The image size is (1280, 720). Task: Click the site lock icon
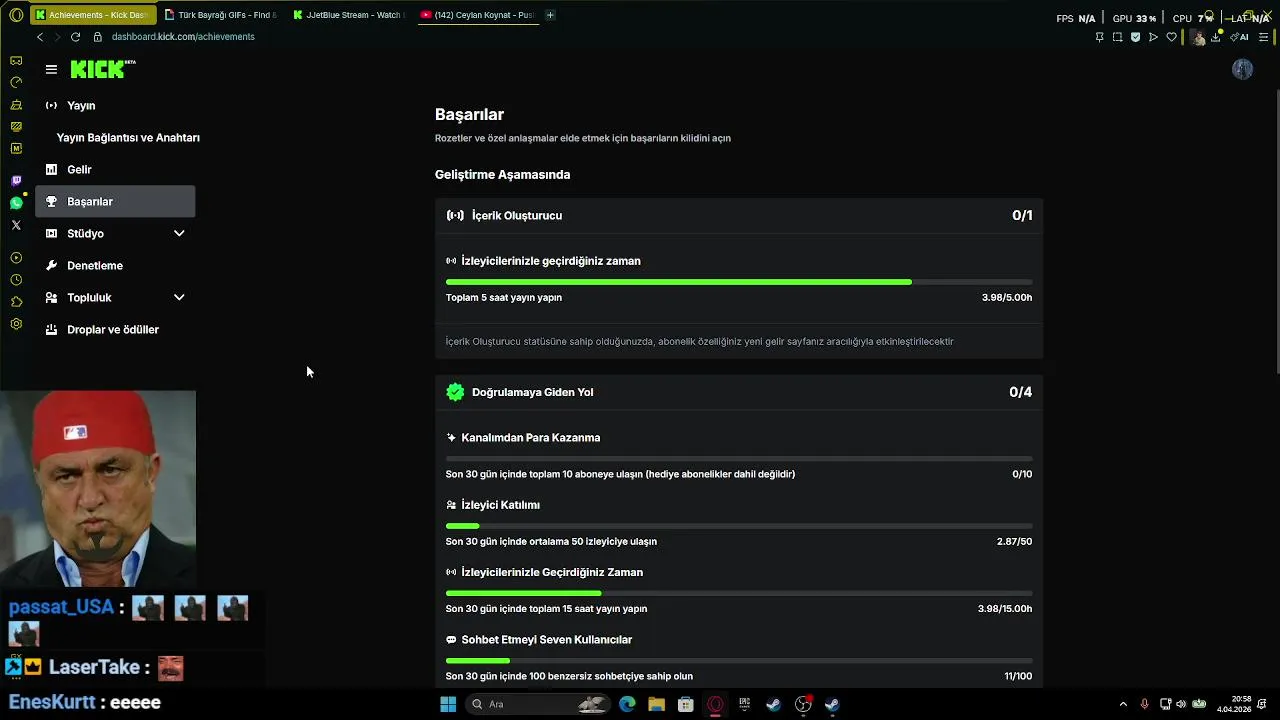coord(97,37)
